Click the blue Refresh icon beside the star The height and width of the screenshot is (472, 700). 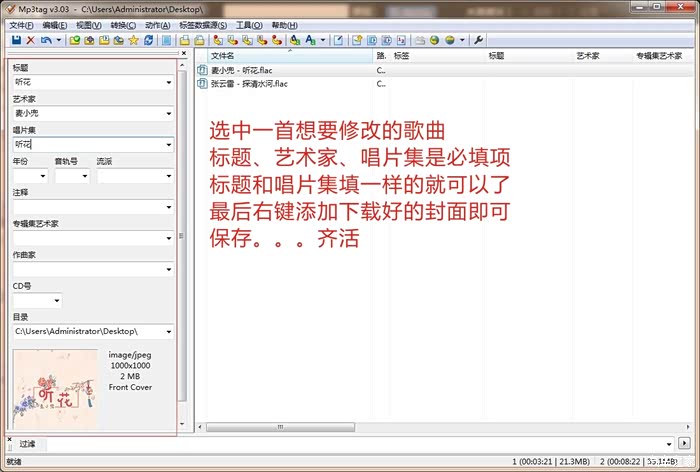point(149,40)
